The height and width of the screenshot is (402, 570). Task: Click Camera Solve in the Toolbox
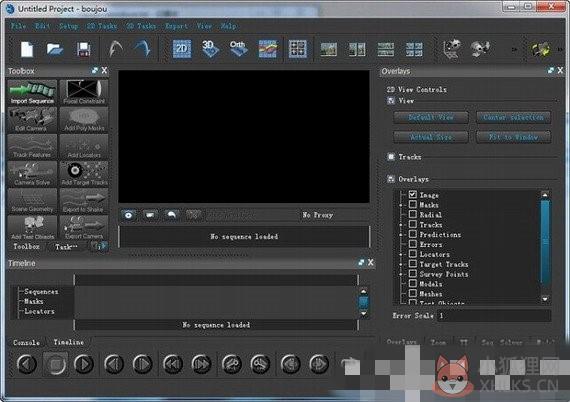(32, 173)
